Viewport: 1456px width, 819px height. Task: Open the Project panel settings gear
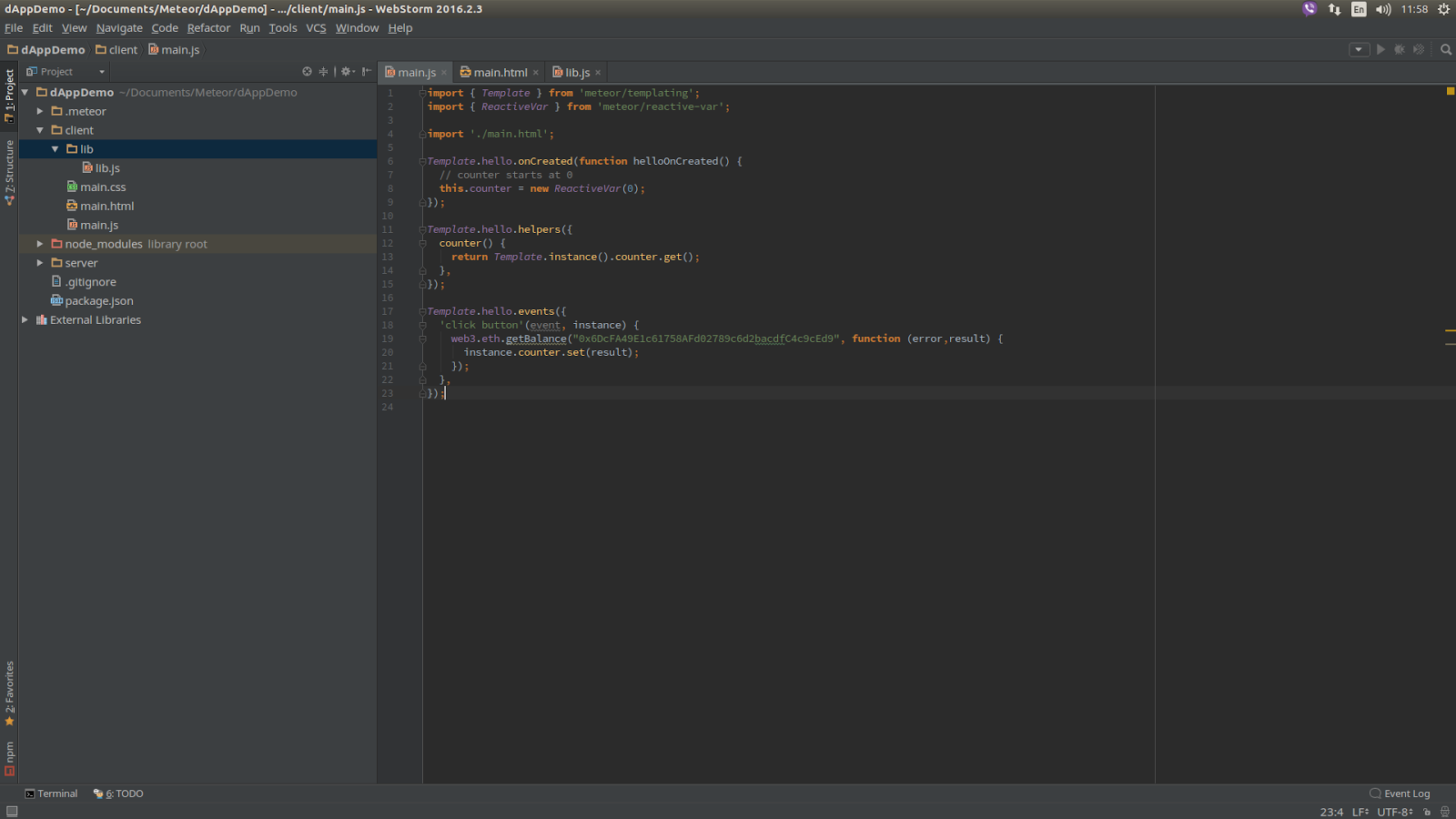point(346,72)
